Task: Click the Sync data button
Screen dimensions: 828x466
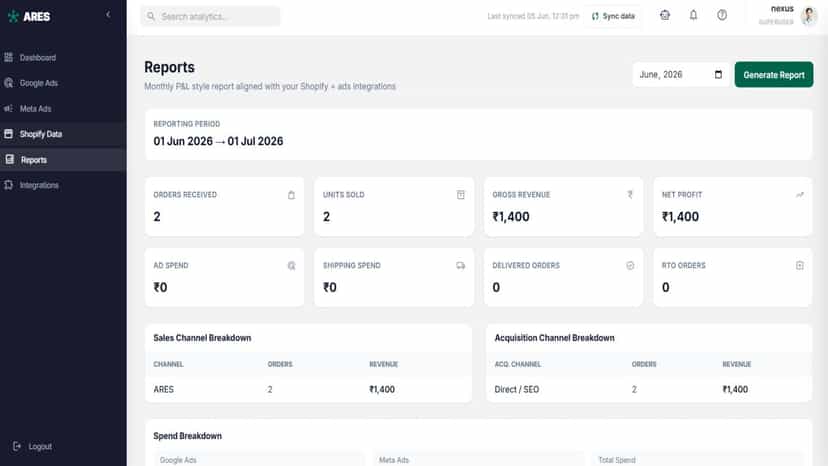Action: (613, 16)
